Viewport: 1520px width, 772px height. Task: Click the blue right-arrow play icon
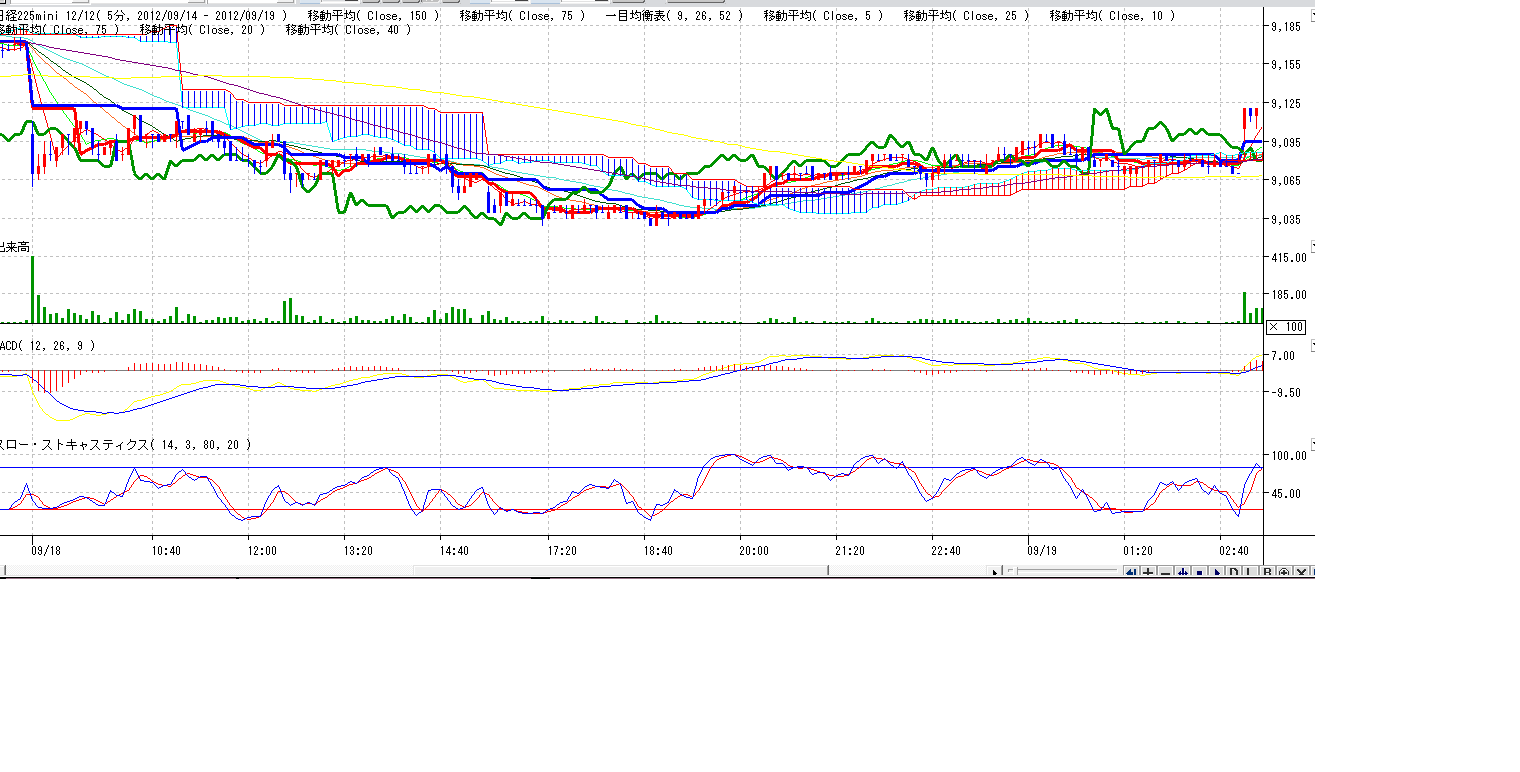(x=1216, y=572)
